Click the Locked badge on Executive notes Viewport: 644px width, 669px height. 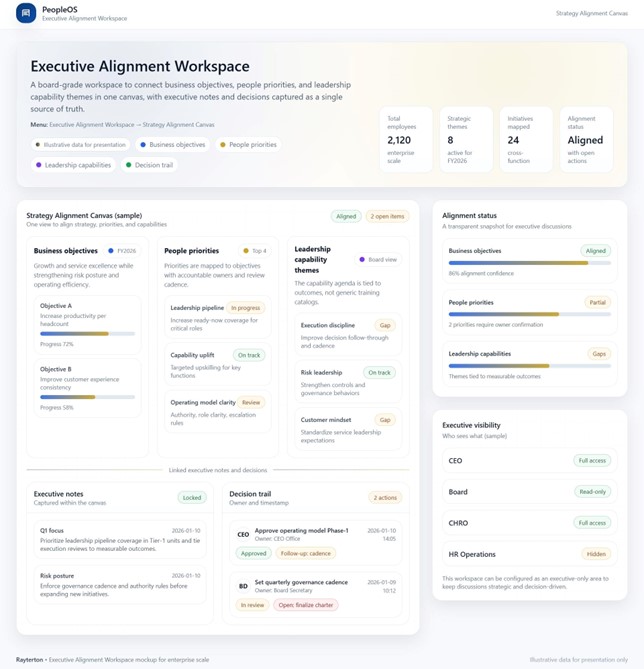[x=192, y=497]
